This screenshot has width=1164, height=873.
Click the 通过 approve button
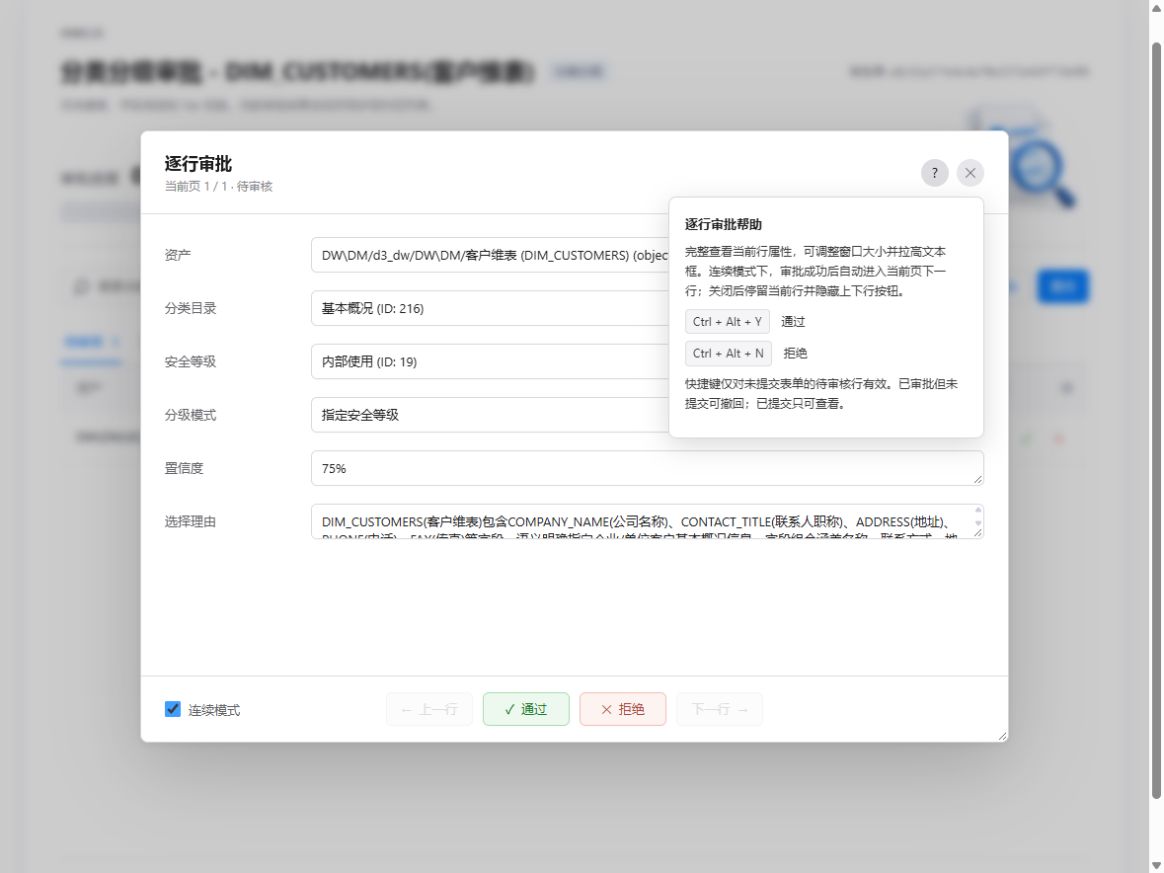coord(526,709)
